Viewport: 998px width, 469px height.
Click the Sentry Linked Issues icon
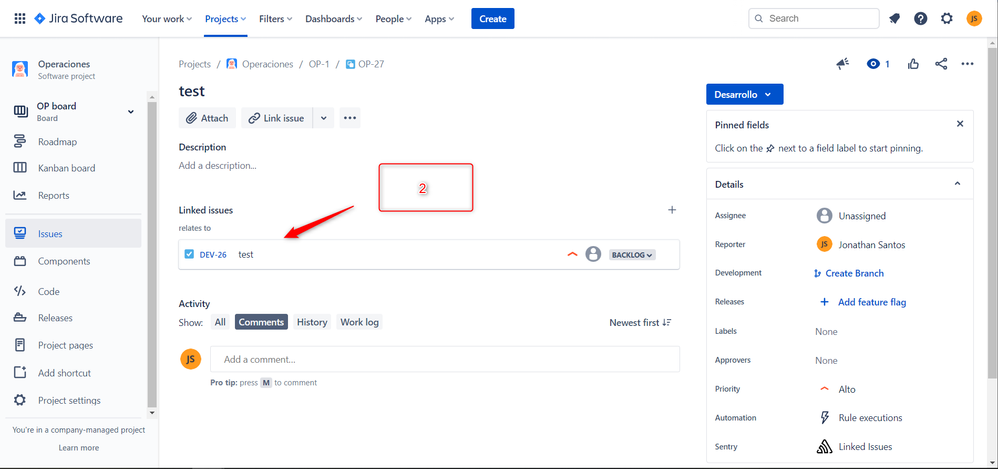click(x=824, y=447)
